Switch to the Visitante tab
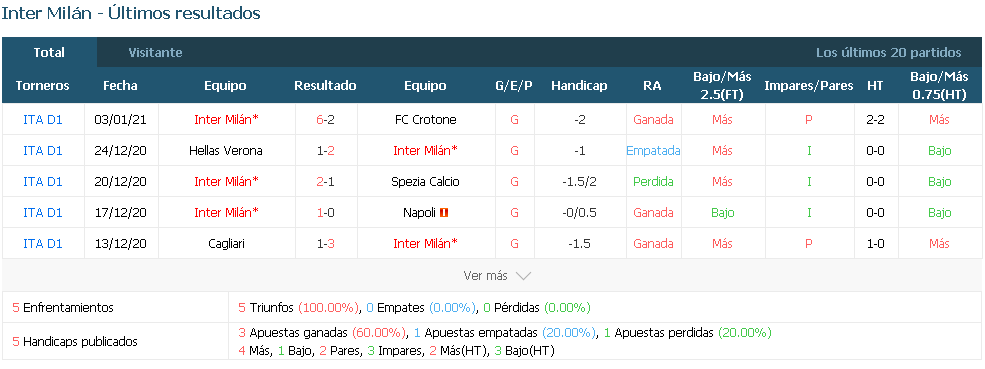 pyautogui.click(x=155, y=53)
